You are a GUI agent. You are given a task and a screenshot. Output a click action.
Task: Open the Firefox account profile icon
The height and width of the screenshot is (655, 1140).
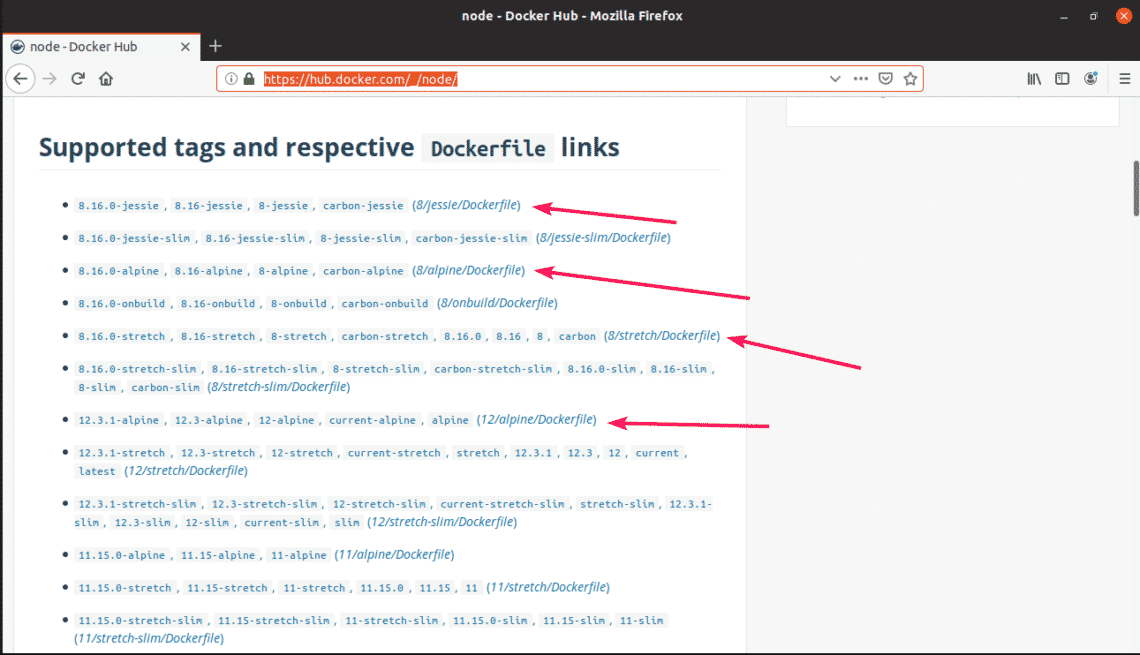pos(1091,79)
